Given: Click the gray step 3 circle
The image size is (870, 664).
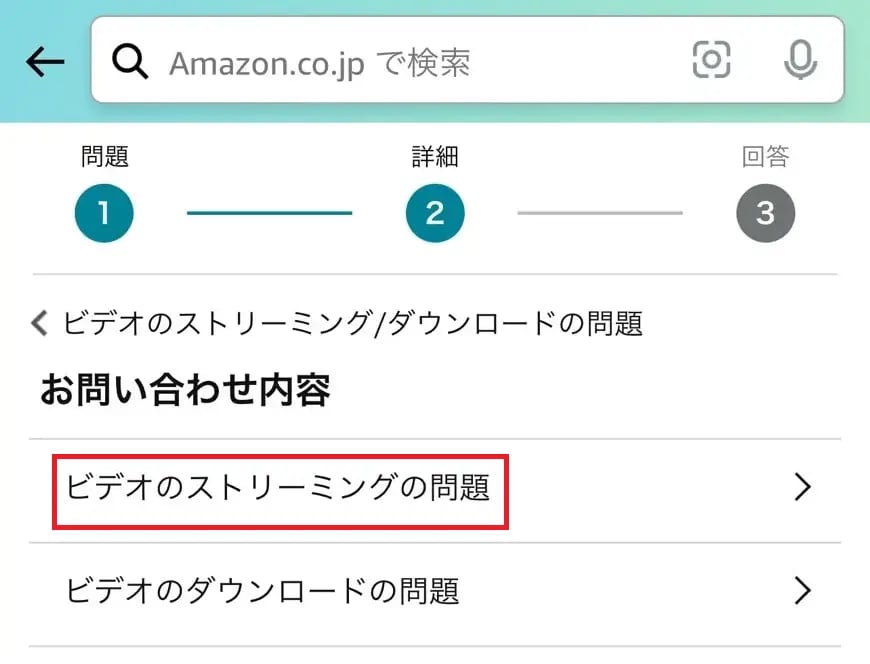Looking at the screenshot, I should (765, 213).
